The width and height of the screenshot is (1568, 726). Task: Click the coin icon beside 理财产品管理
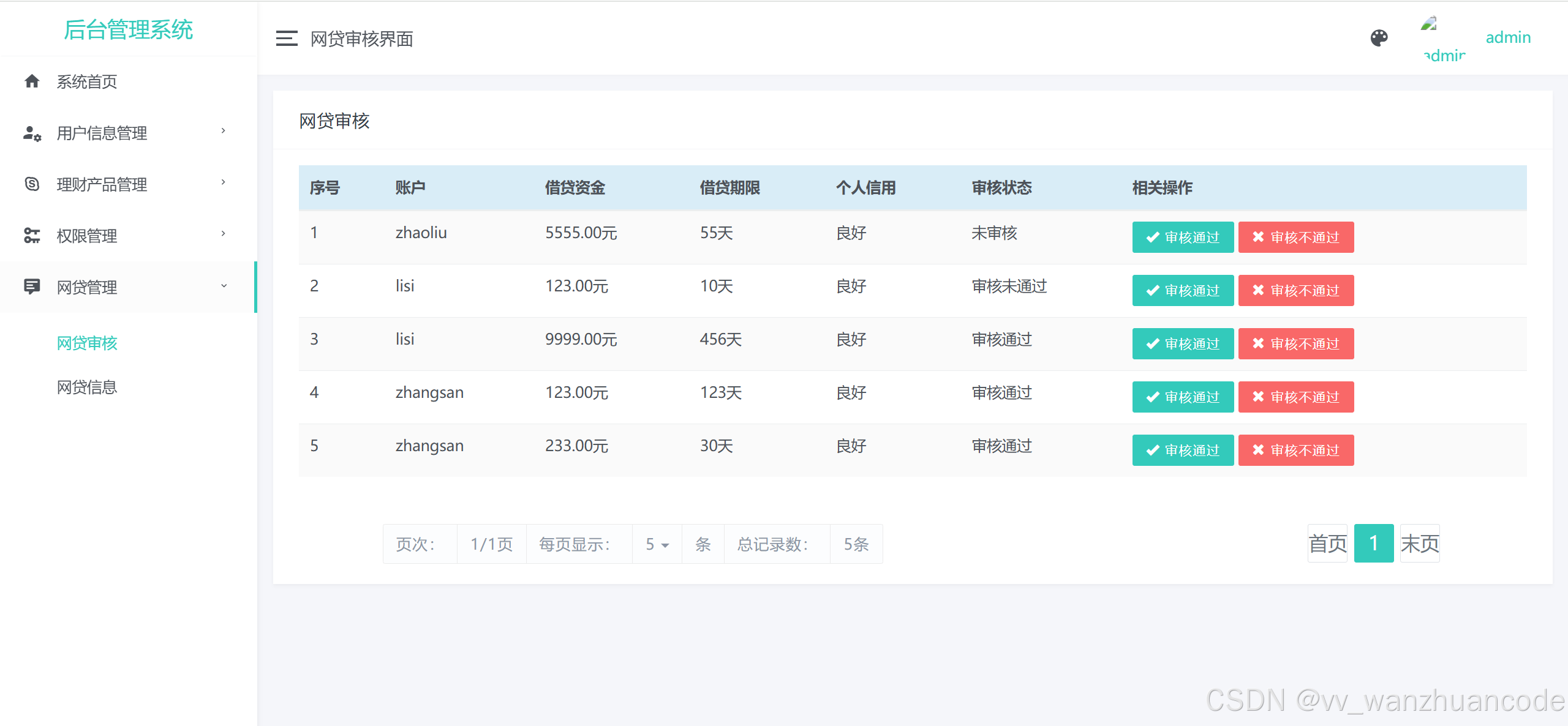pyautogui.click(x=32, y=184)
